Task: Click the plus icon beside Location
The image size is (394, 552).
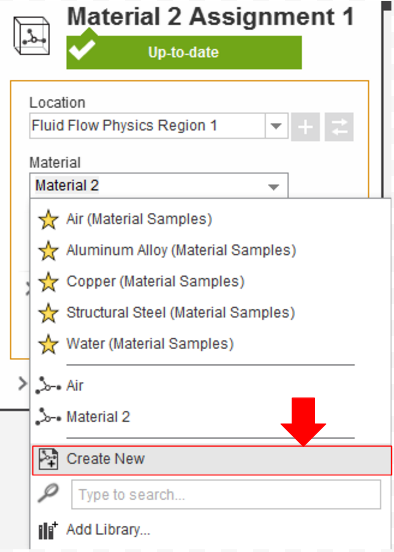Action: pyautogui.click(x=305, y=127)
